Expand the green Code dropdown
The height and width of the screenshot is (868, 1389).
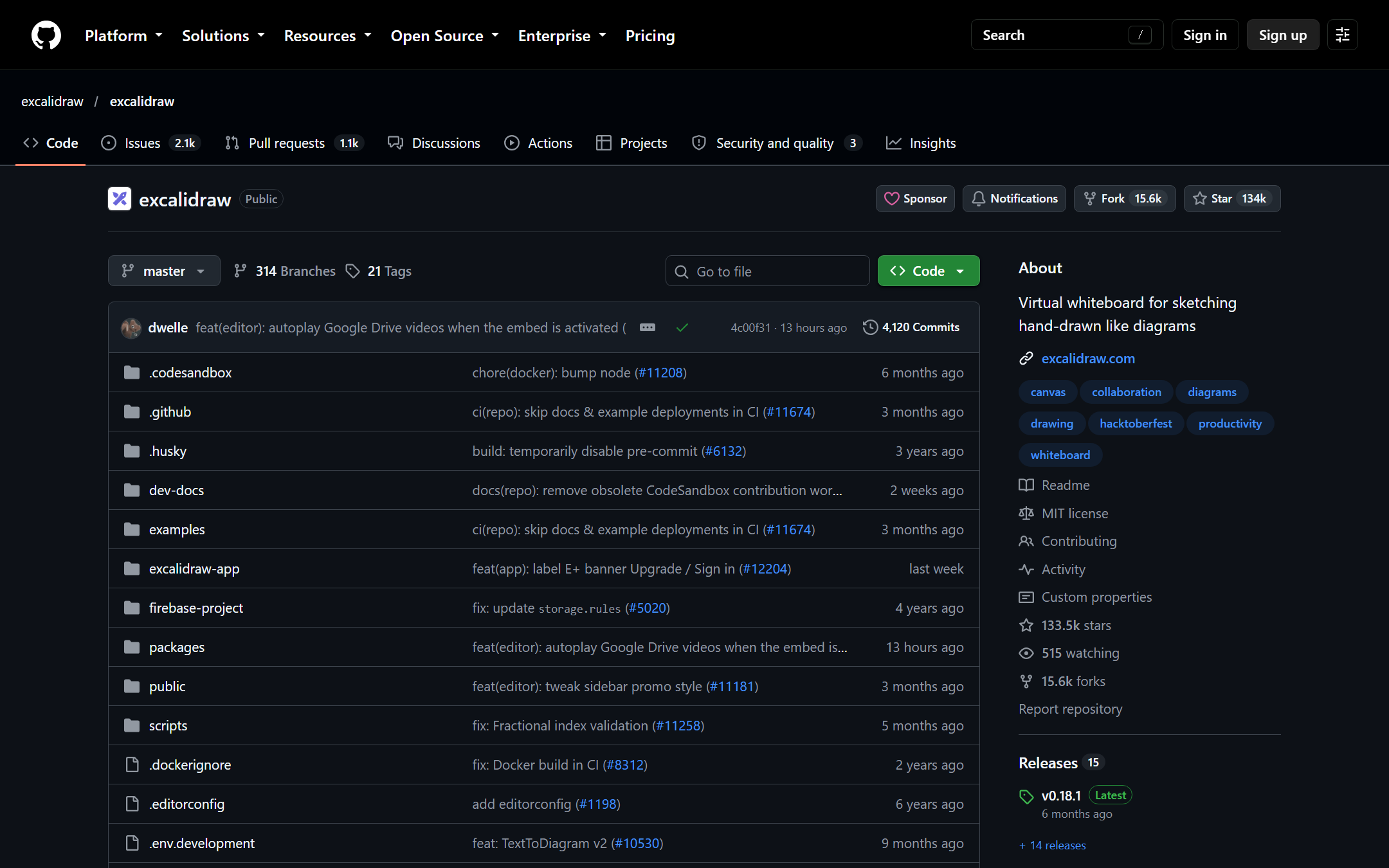(x=929, y=271)
